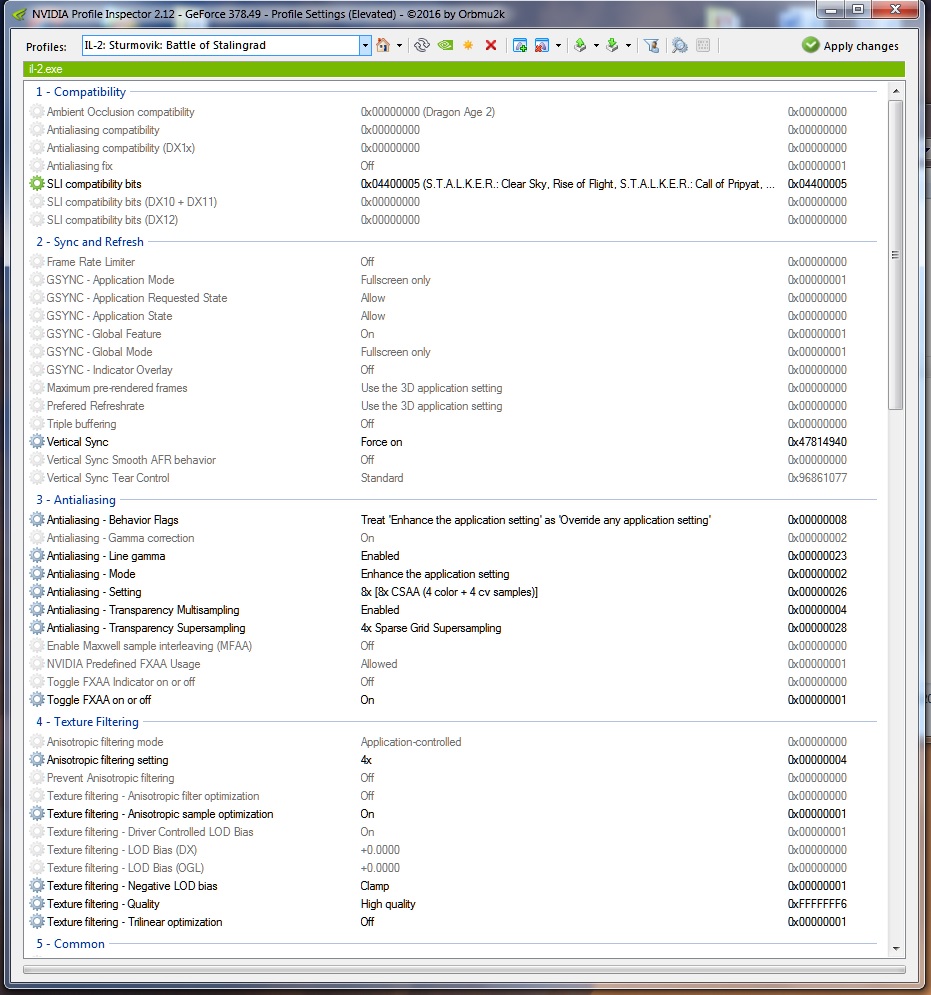The height and width of the screenshot is (995, 931).
Task: Apply changes to the profile
Action: click(x=850, y=46)
